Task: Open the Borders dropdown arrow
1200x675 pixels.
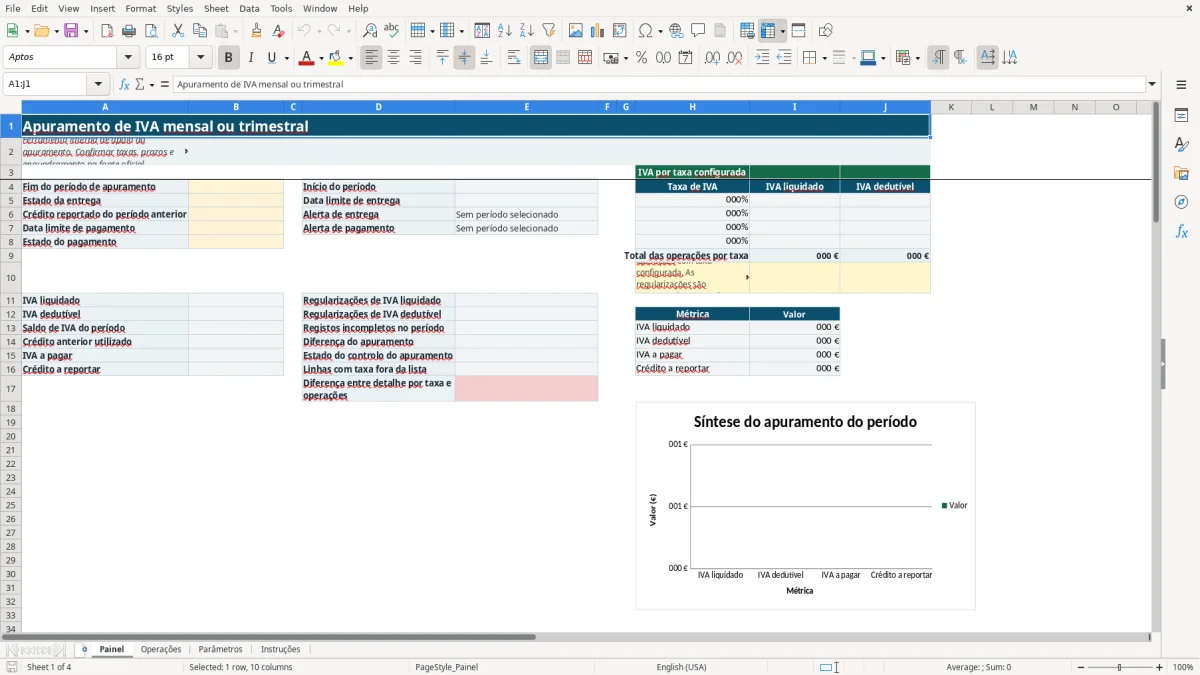Action: (x=823, y=58)
